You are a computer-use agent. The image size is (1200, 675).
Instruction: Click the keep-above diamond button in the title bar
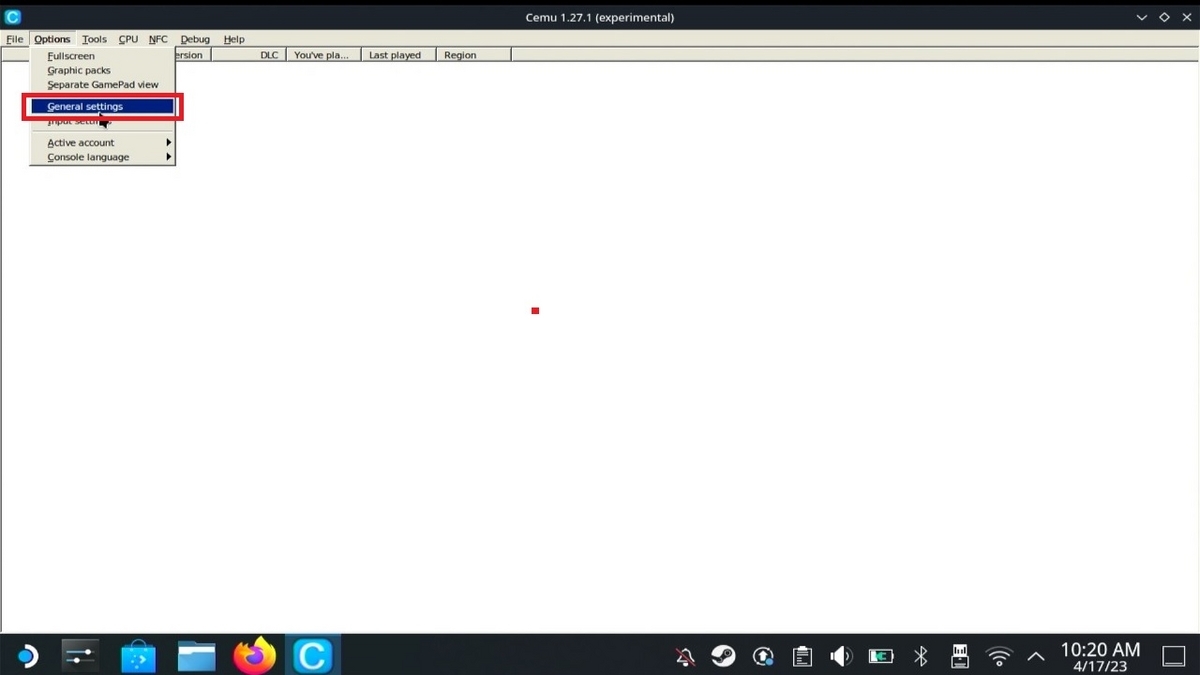click(1164, 17)
